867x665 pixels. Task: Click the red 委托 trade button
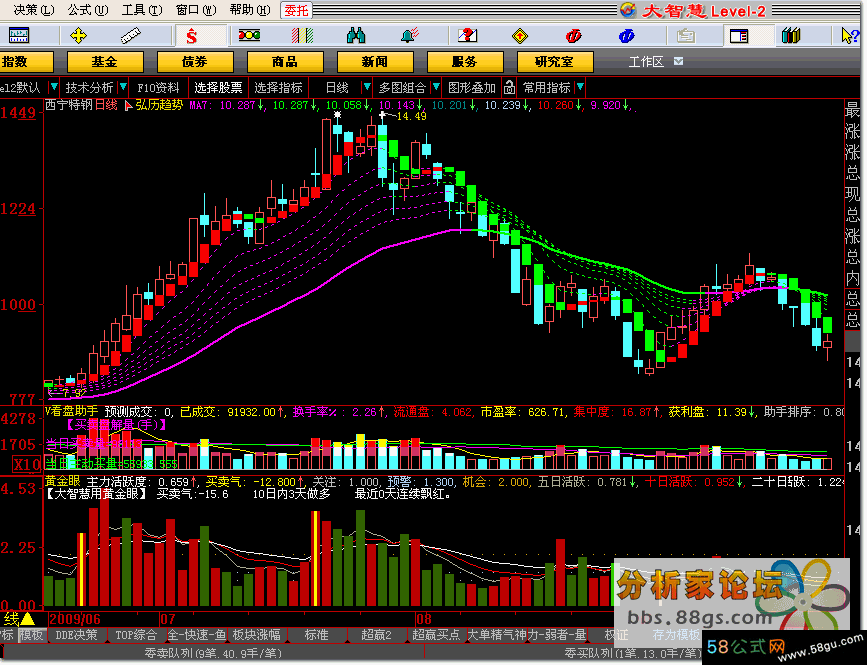297,10
